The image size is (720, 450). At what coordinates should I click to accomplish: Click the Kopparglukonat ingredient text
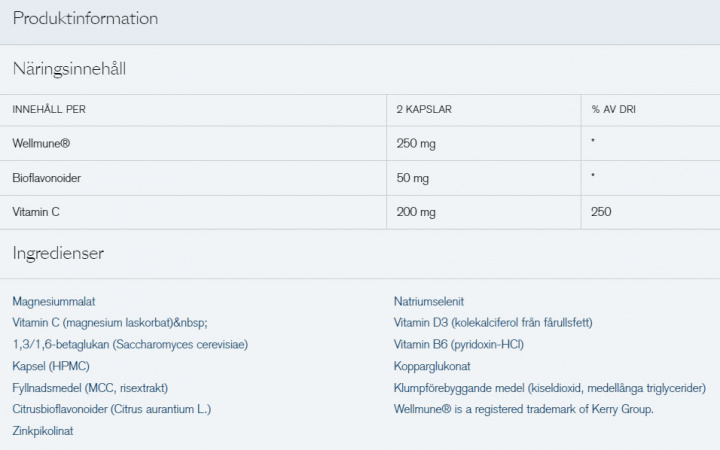(x=433, y=366)
